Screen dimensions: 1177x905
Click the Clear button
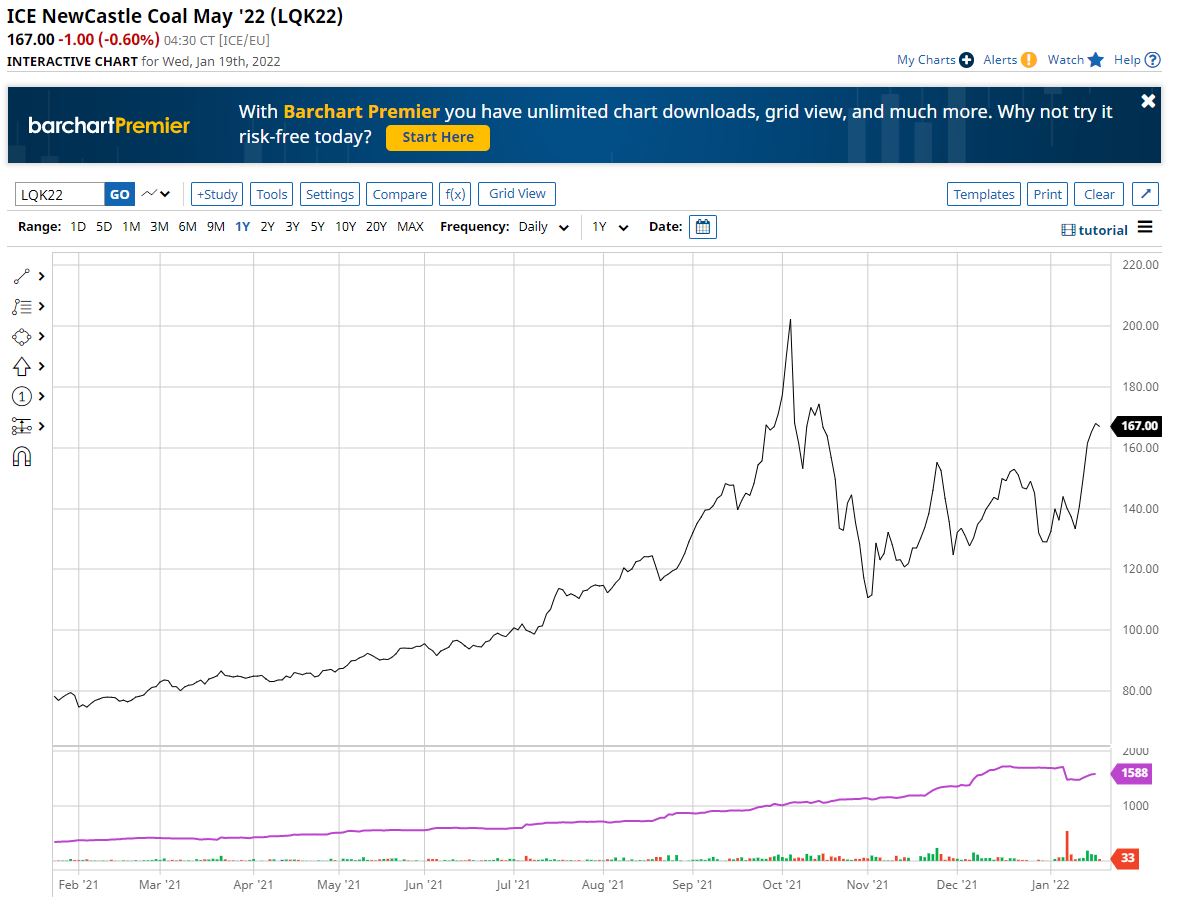tap(1099, 194)
